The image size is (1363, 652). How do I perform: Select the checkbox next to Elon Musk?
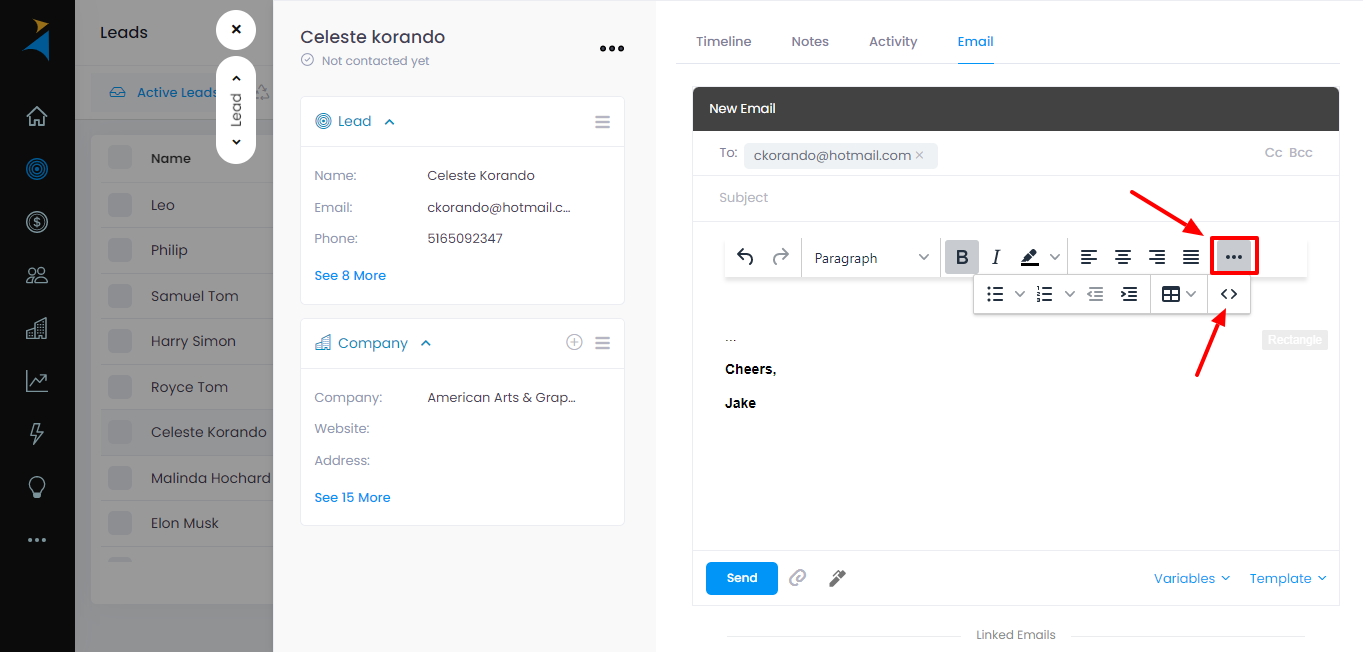coord(119,523)
